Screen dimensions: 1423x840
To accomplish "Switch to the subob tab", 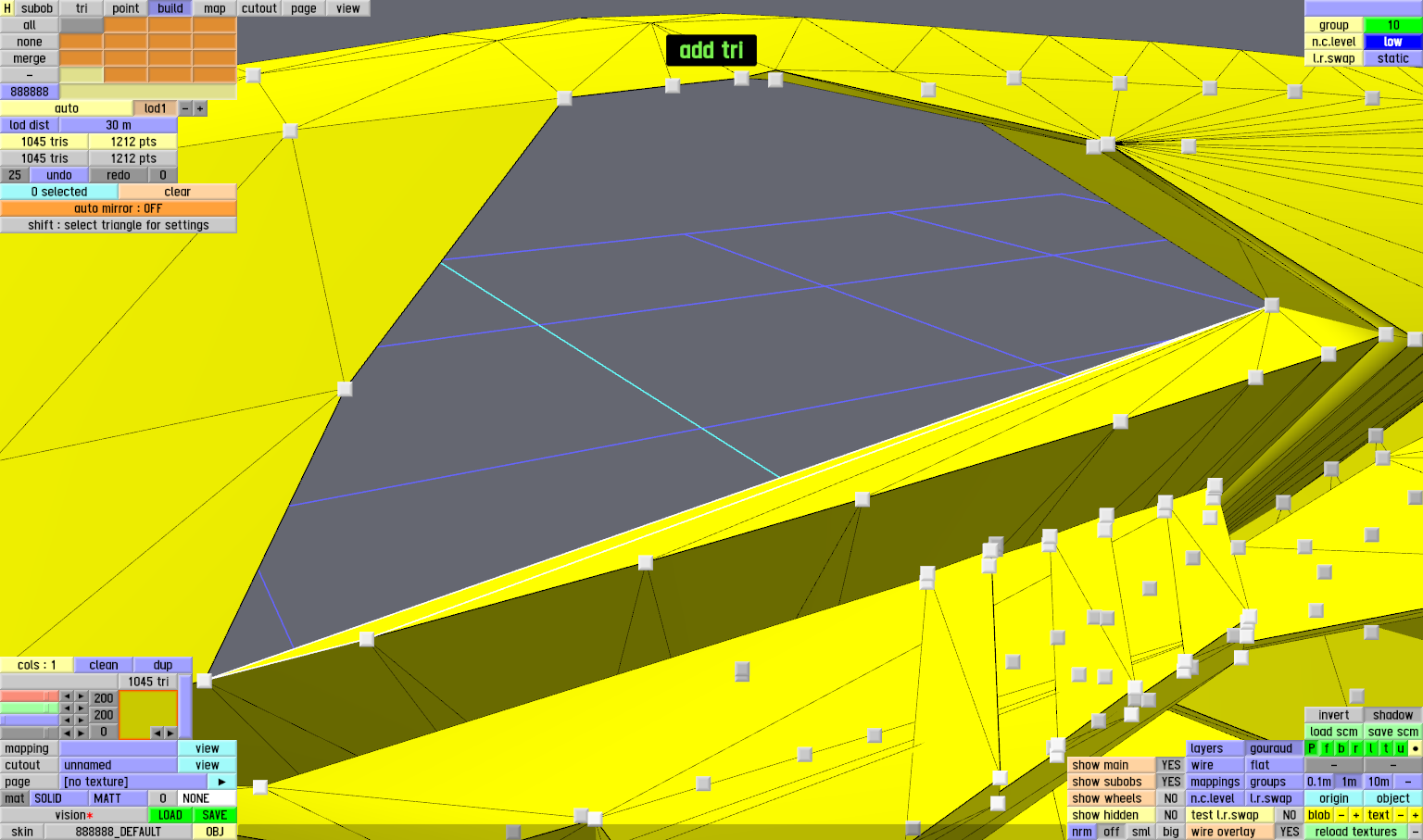I will point(37,8).
